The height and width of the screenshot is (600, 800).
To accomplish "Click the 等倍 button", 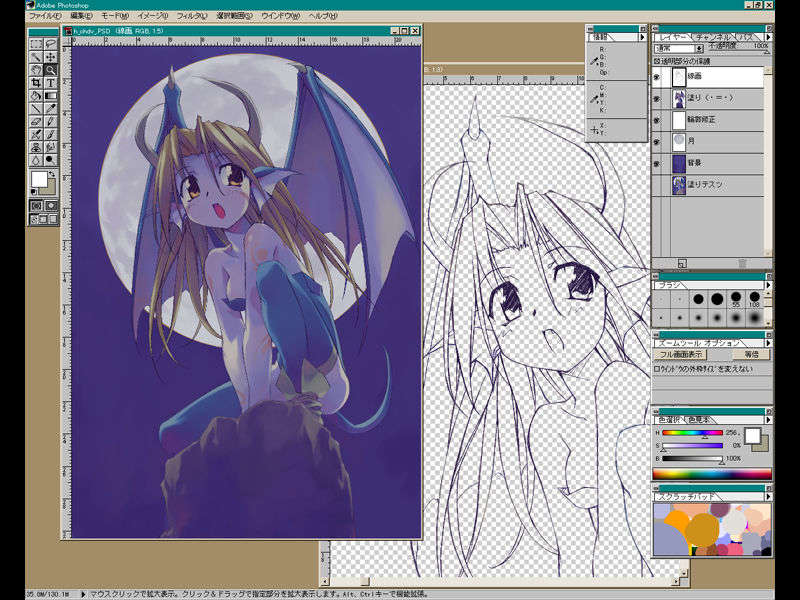I will (751, 354).
